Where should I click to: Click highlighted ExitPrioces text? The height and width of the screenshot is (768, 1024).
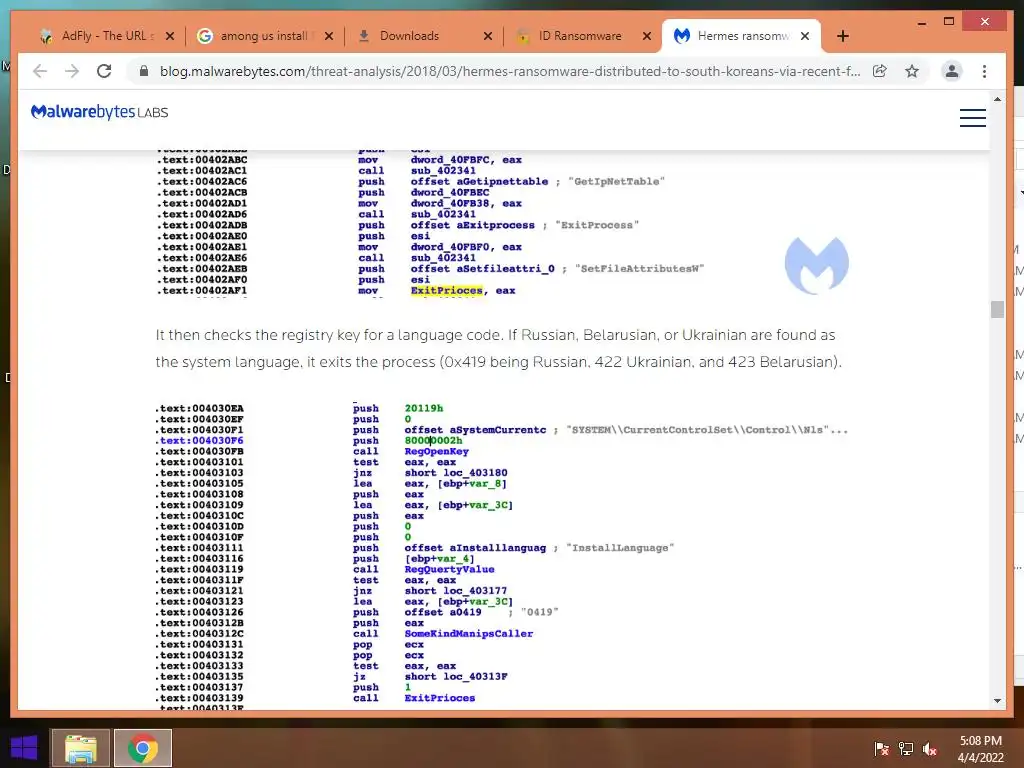[x=447, y=291]
